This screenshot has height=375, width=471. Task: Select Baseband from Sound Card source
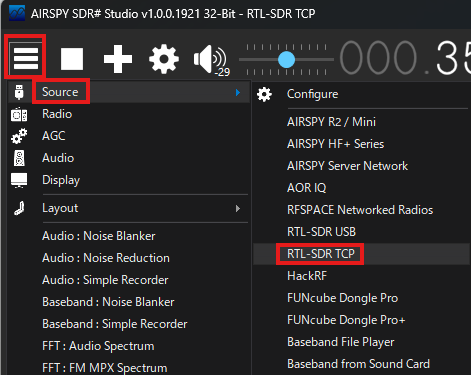359,364
